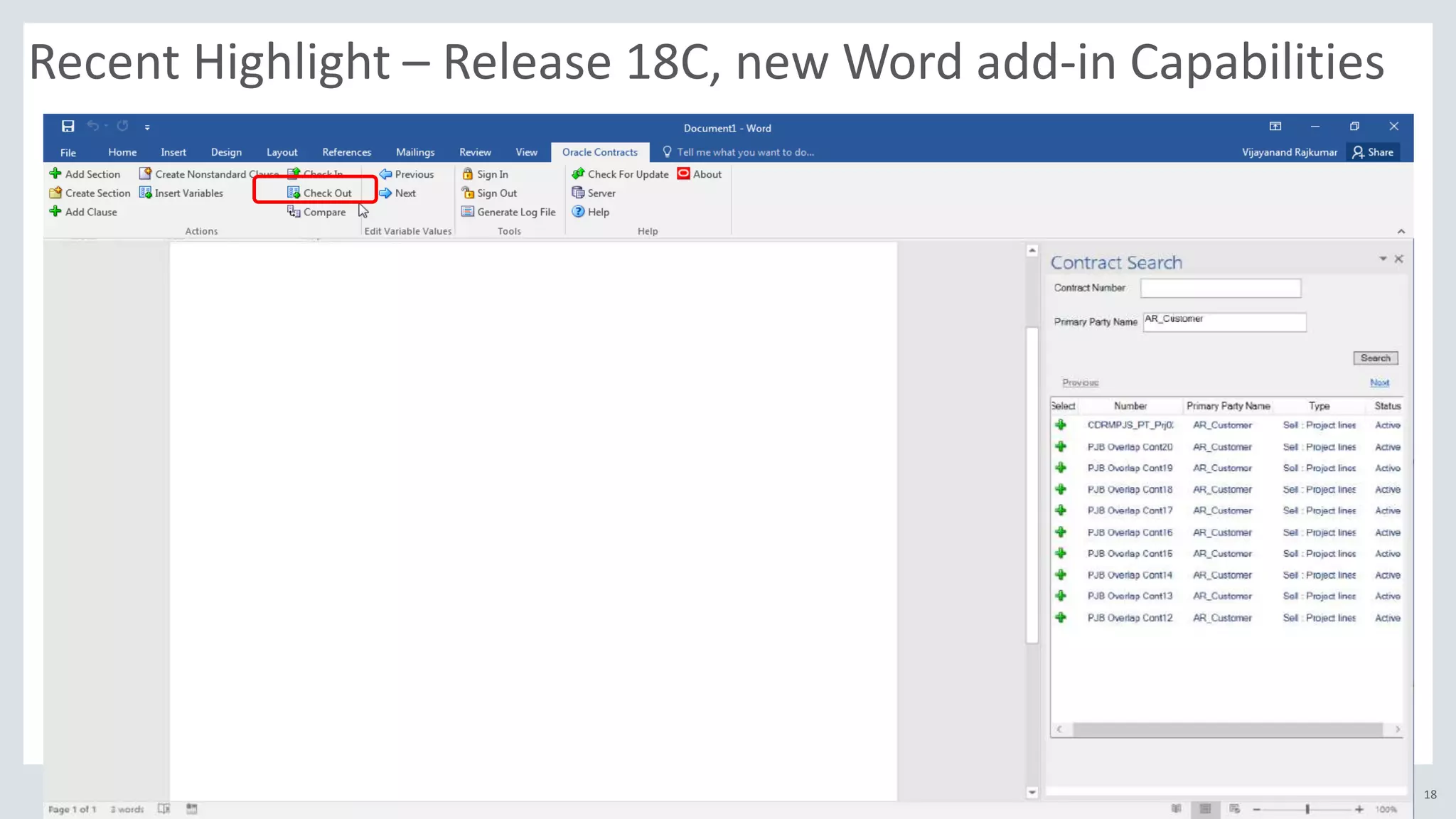Click Check For Update
Screen dimensions: 1456x819
[620, 174]
